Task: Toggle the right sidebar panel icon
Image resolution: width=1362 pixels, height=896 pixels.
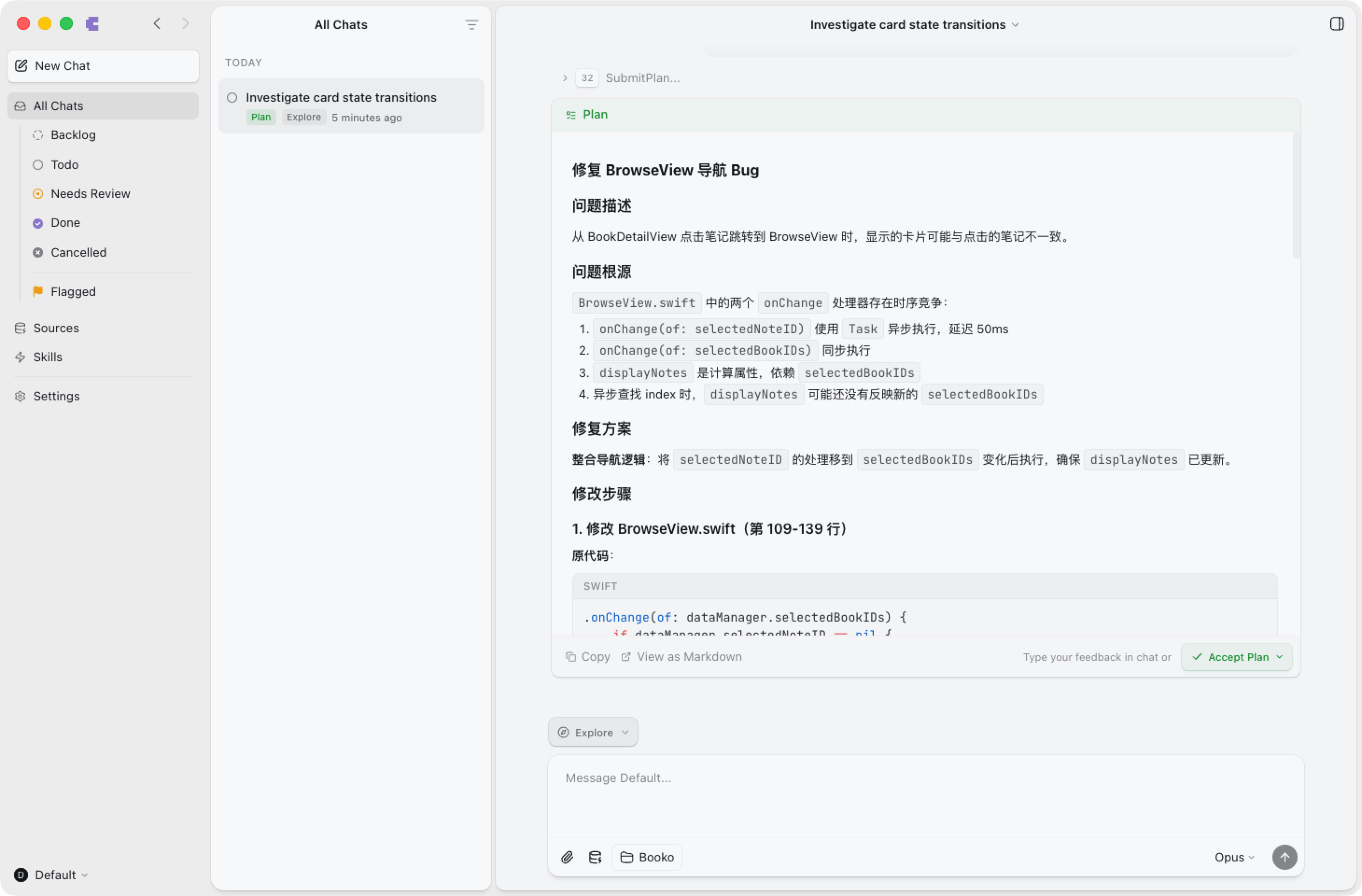Action: coord(1337,24)
